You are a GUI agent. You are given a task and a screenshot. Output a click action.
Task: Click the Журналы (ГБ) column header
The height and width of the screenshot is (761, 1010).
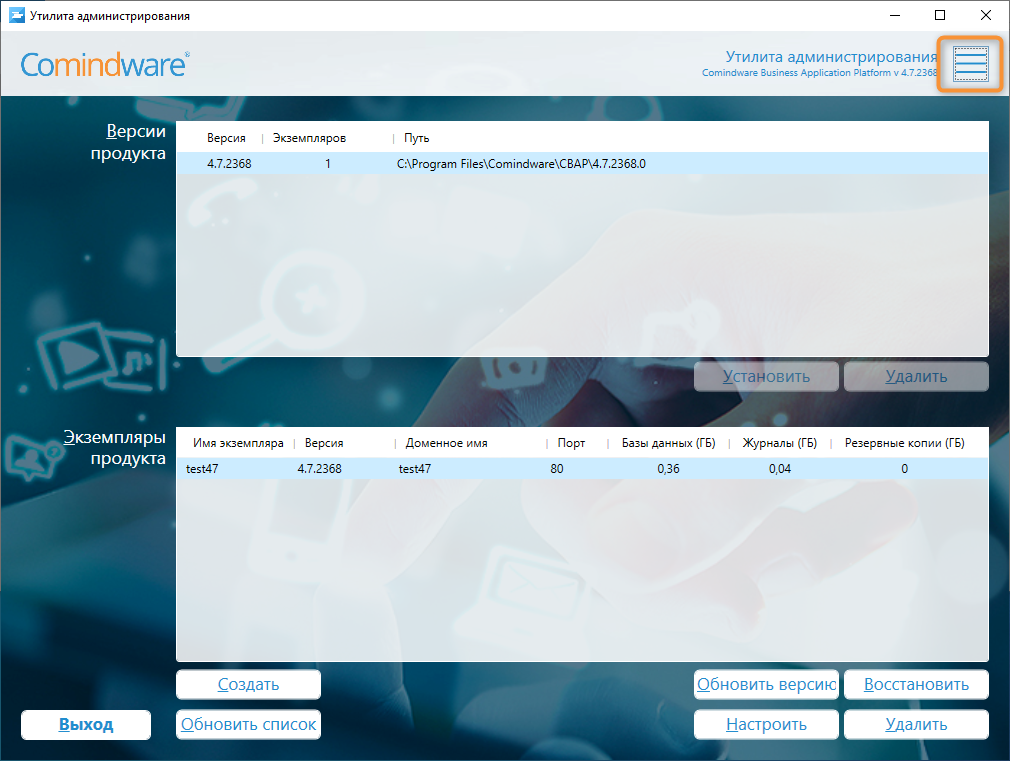[779, 443]
